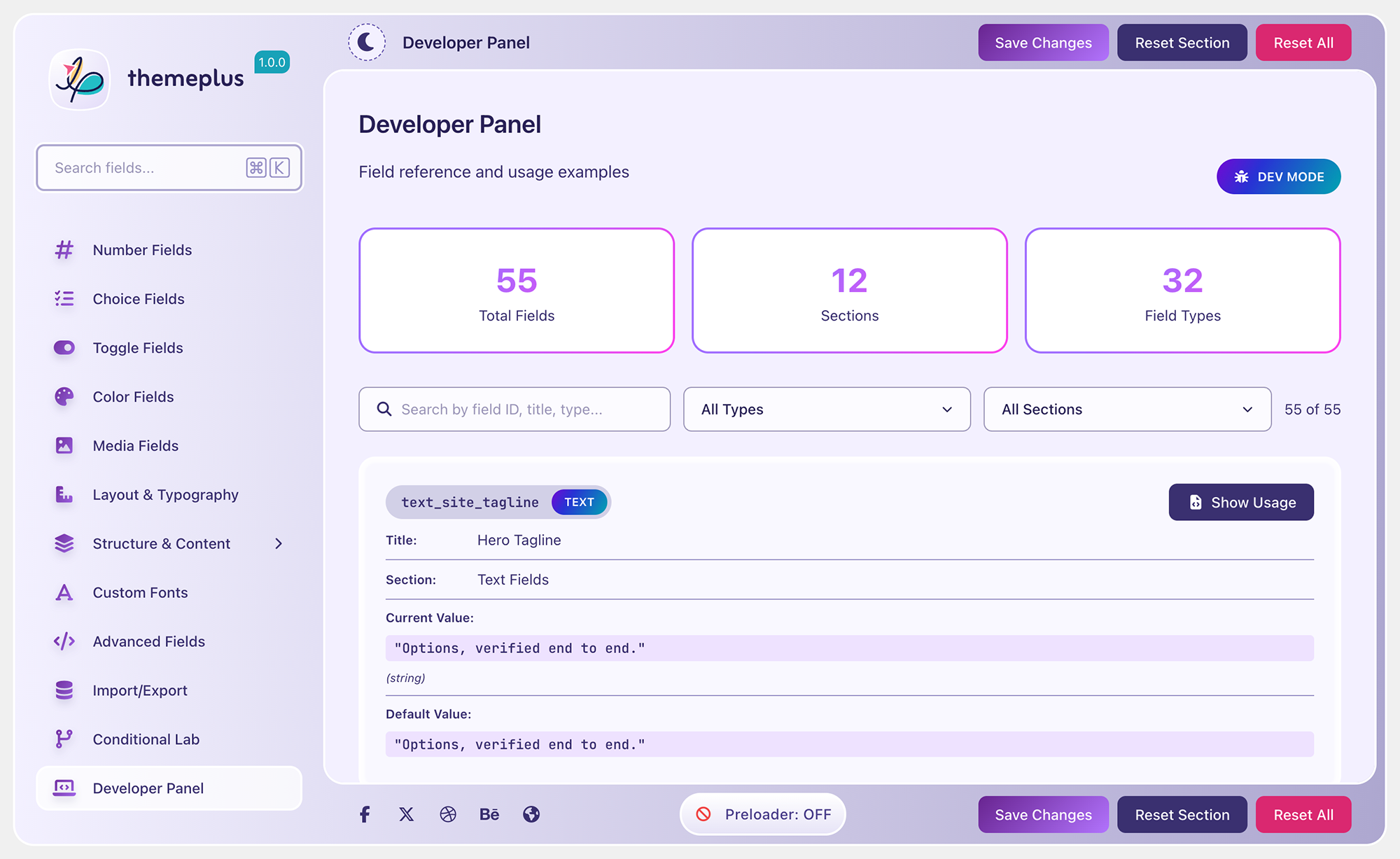The width and height of the screenshot is (1400, 859).
Task: Click the 55 Total Fields card
Action: pos(517,291)
